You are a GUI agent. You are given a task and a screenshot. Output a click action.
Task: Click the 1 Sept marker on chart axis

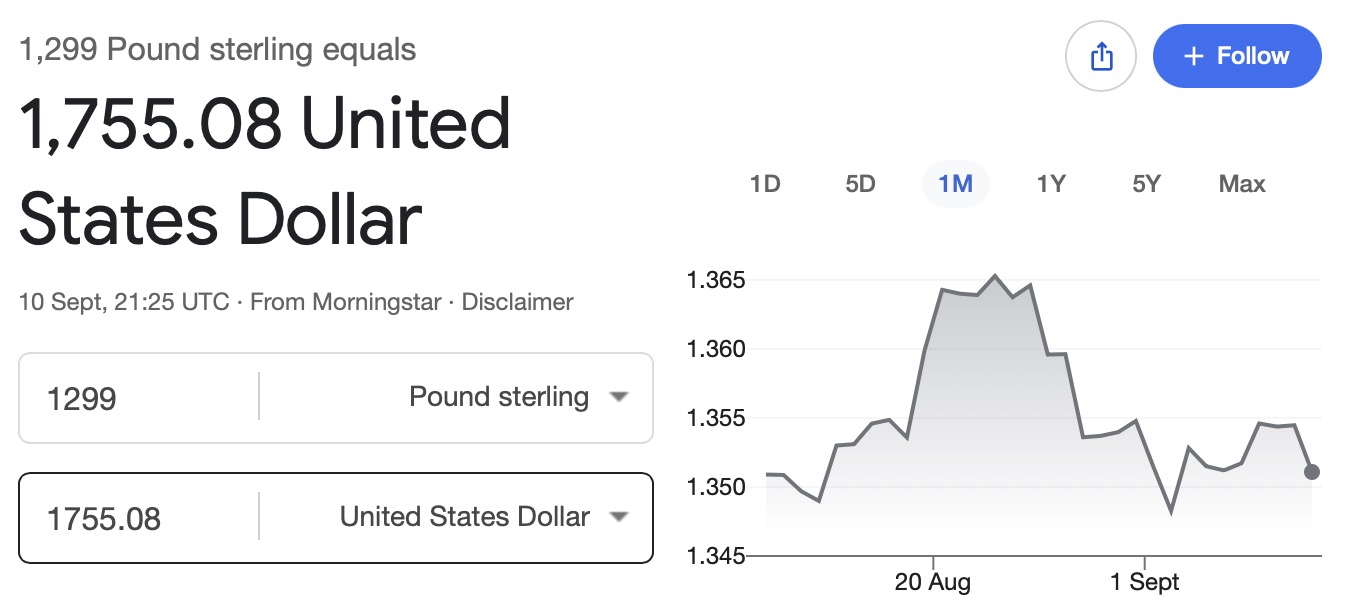[x=1144, y=581]
